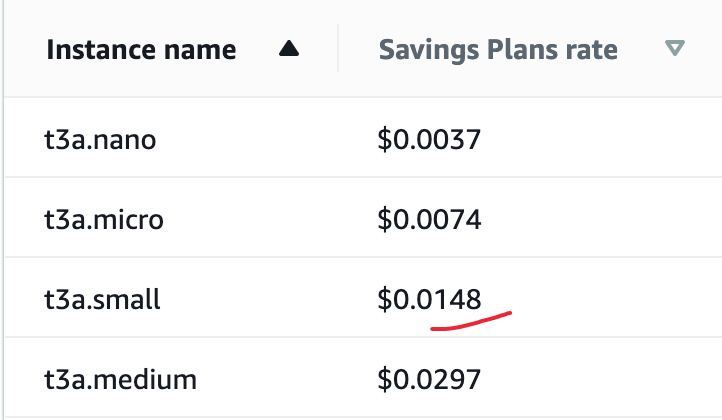This screenshot has width=722, height=420.
Task: Click the red underline annotation mark
Action: point(471,321)
